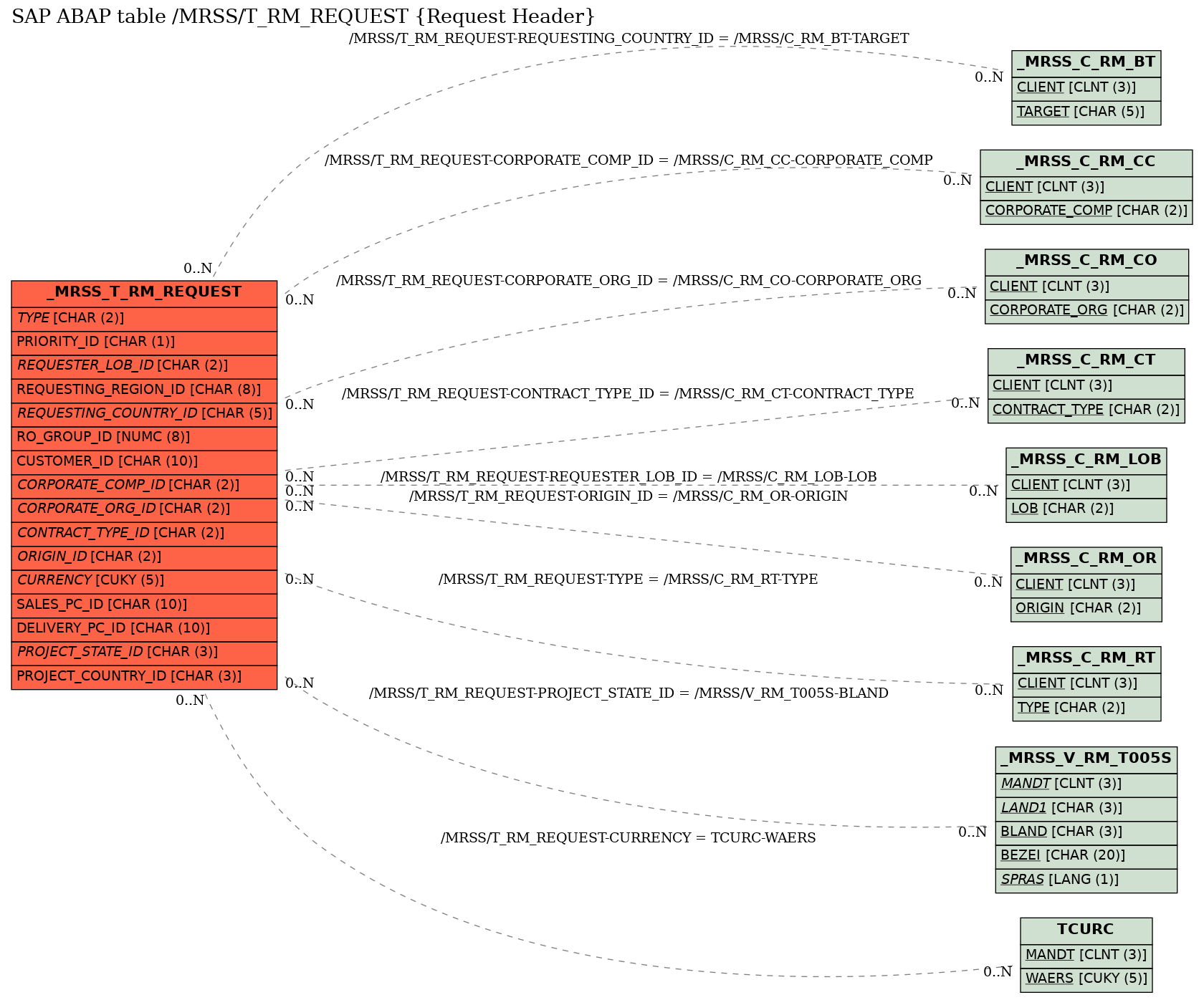This screenshot has height=1000, width=1204.
Task: Click the CONTRACT_TYPE_ID relation label
Action: 628,394
